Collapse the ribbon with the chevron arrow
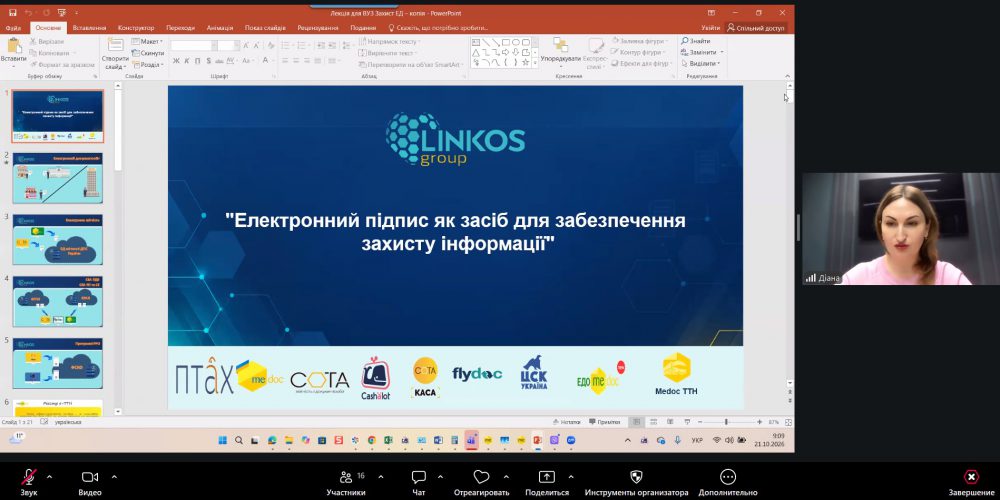Image resolution: width=1000 pixels, height=500 pixels. (787, 76)
